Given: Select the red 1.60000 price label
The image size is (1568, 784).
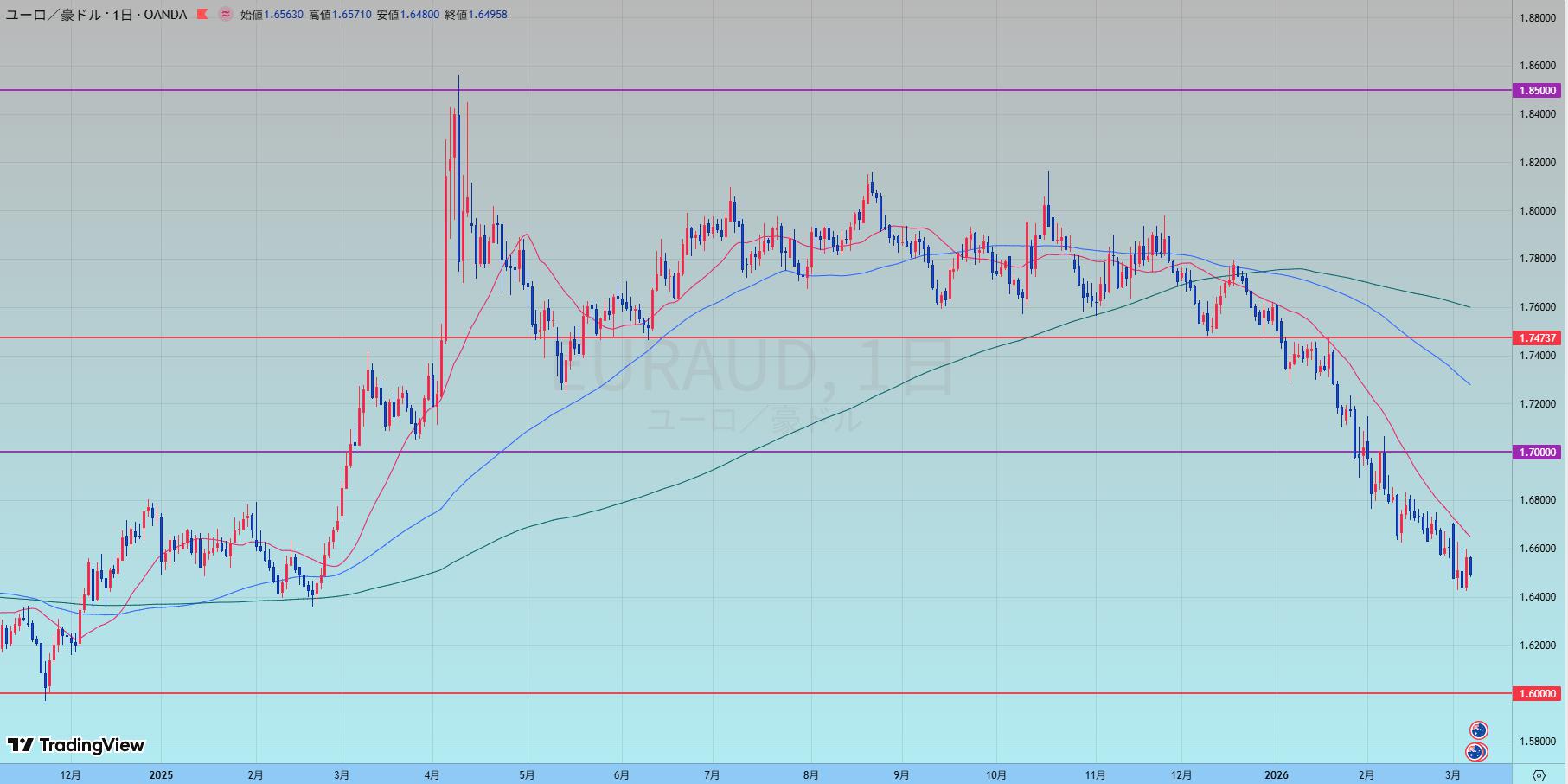Looking at the screenshot, I should coord(1538,693).
